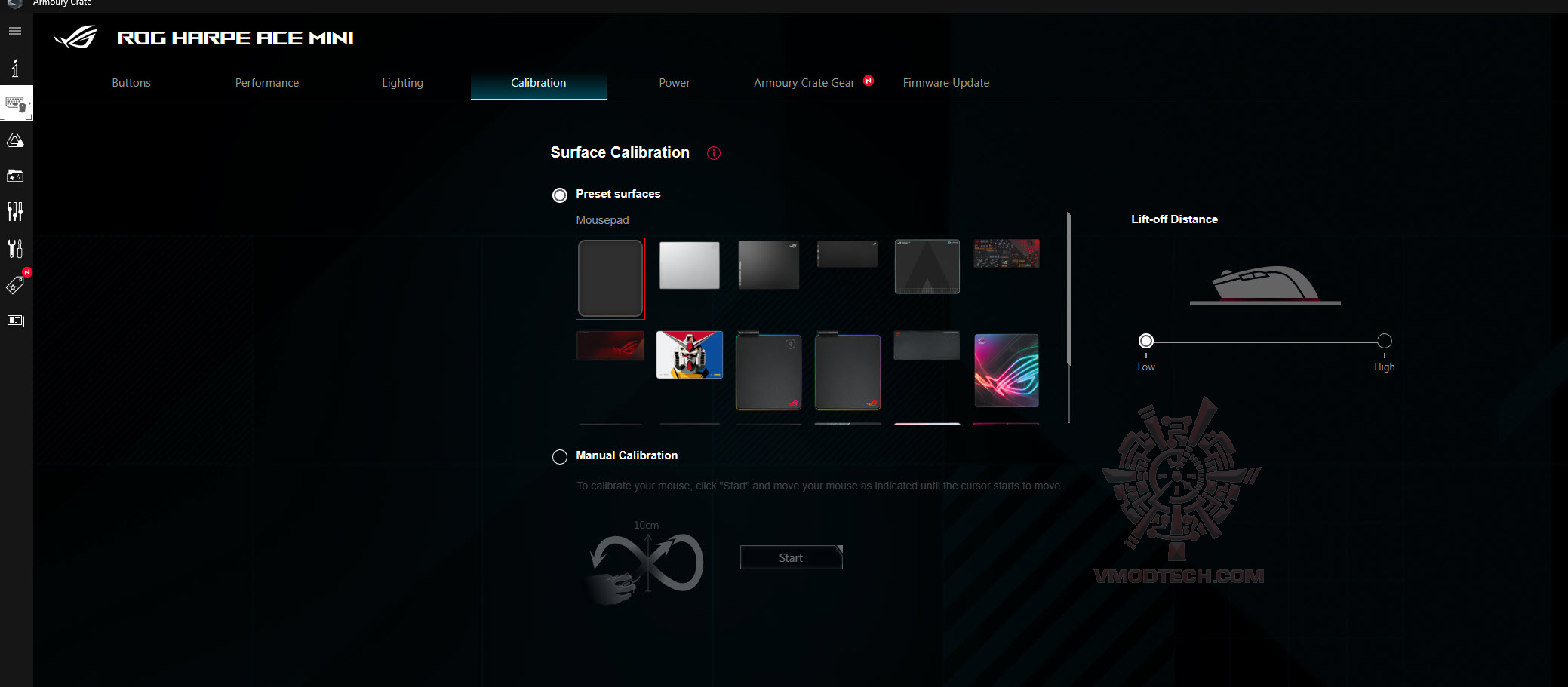Open the hamburger menu in the sidebar

[x=15, y=31]
